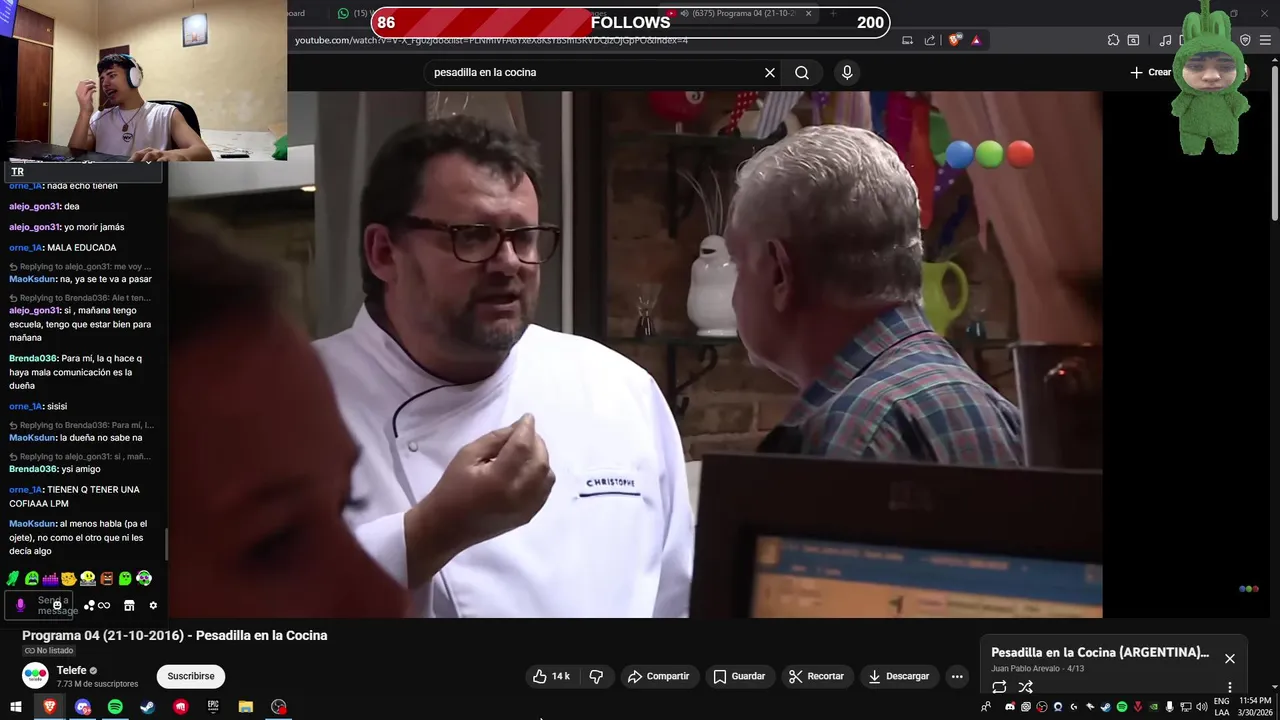Screen dimensions: 1280x720
Task: Click the playing video frame
Action: [x=635, y=354]
